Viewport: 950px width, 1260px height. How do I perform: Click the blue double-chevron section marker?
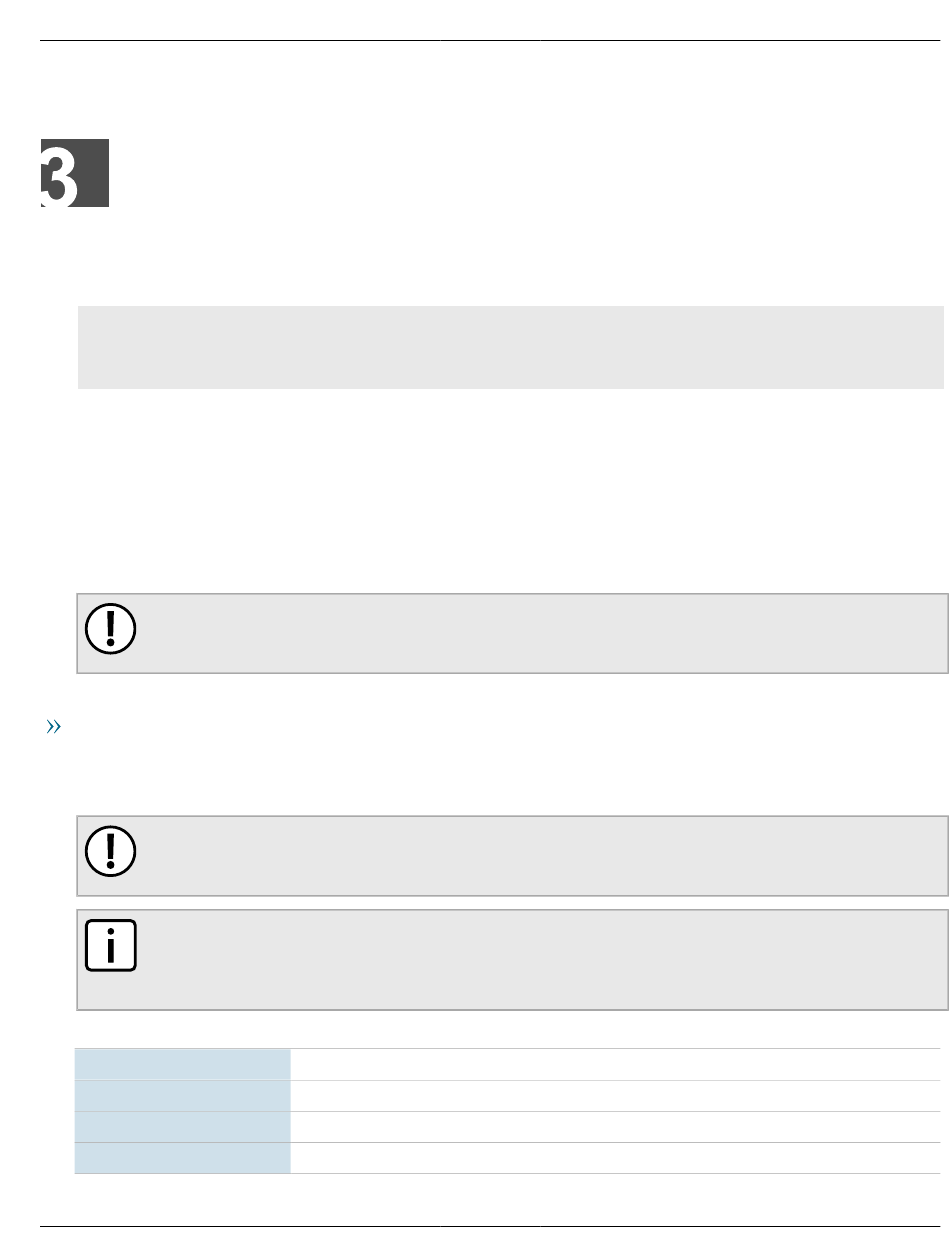click(x=53, y=728)
